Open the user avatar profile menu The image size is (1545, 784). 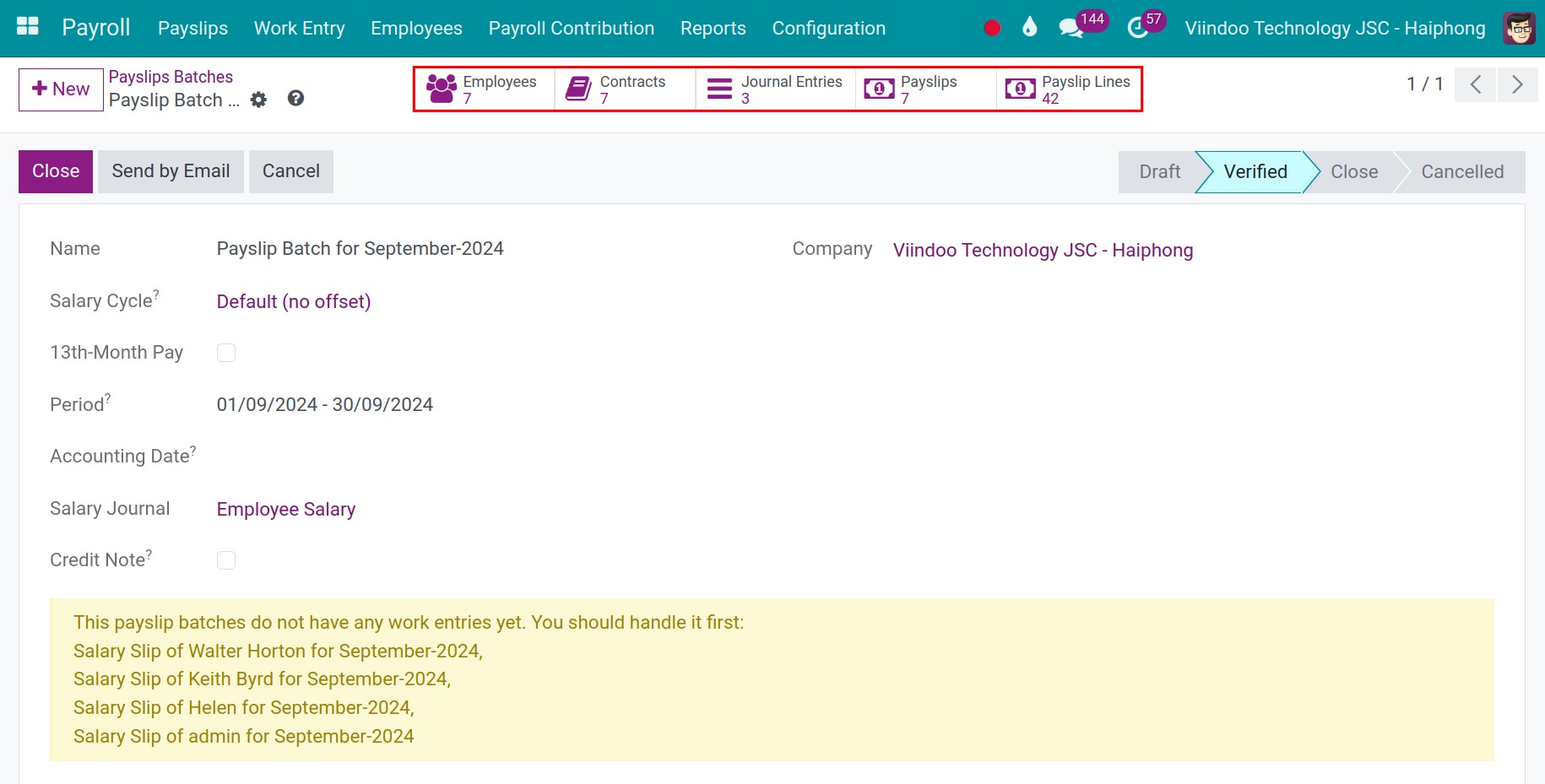(x=1519, y=28)
